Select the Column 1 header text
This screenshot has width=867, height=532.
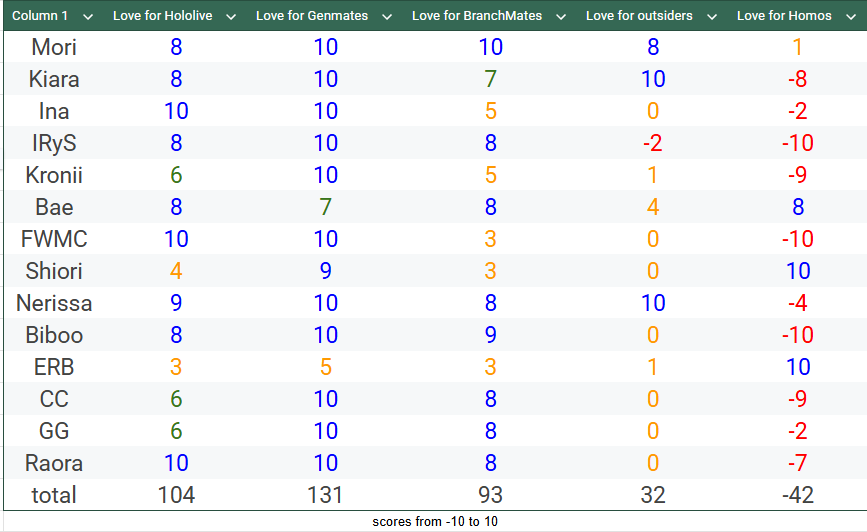[40, 15]
